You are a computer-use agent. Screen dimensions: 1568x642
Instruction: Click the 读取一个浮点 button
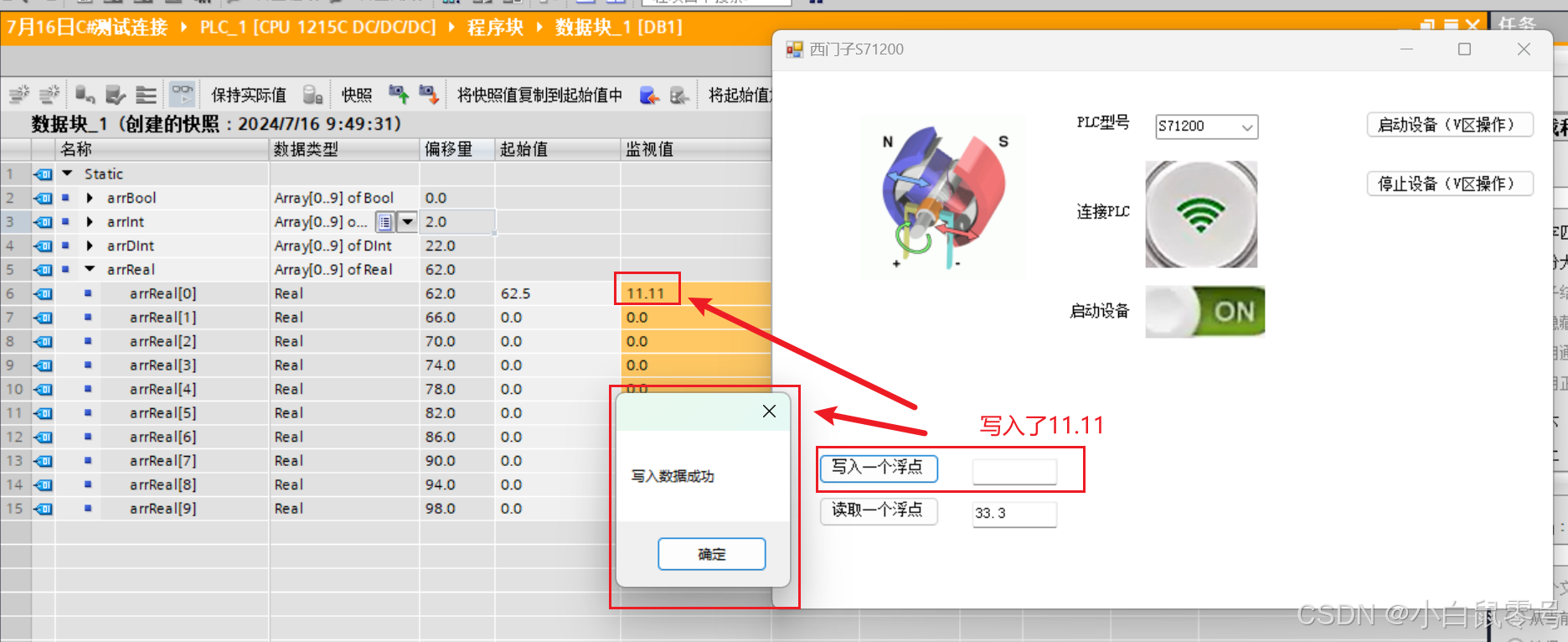(x=878, y=510)
